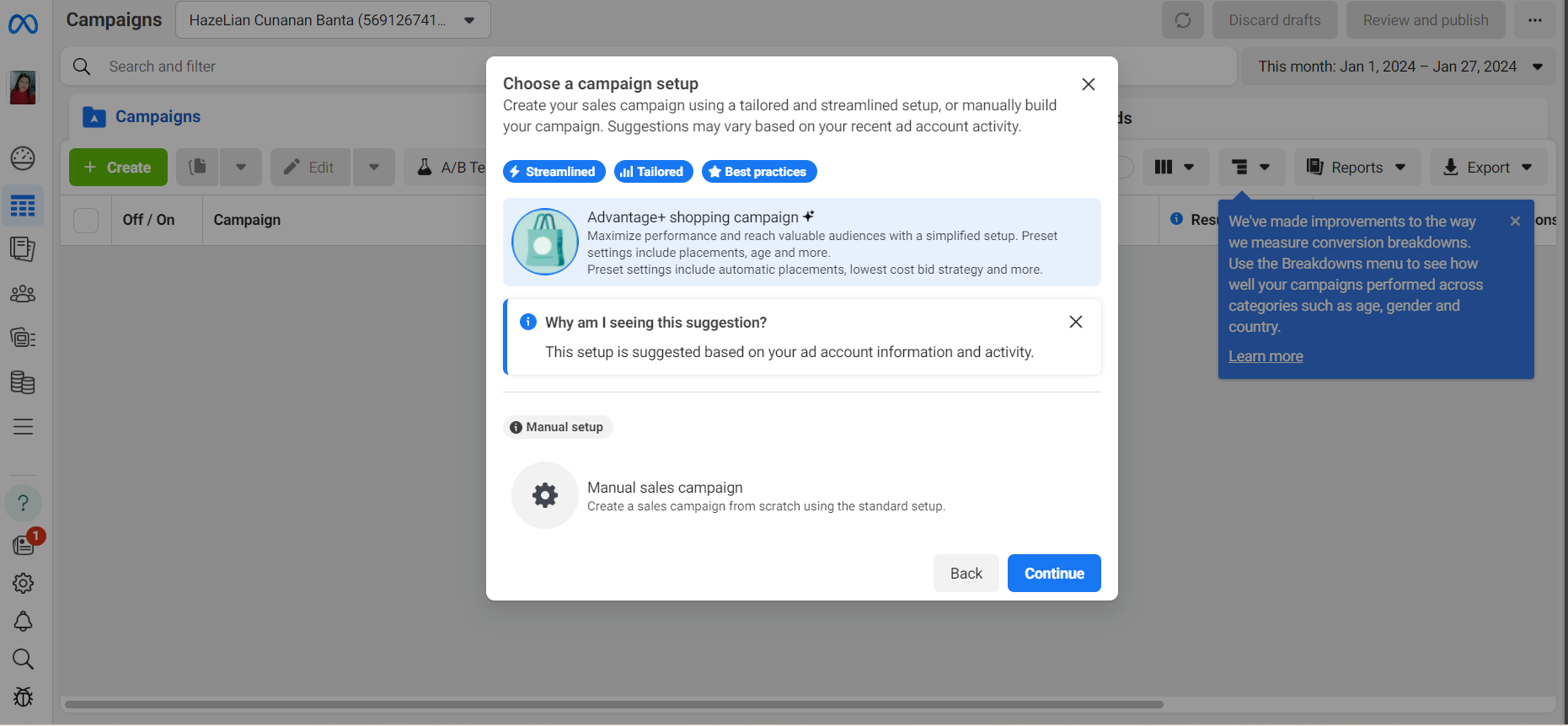Image resolution: width=1568 pixels, height=726 pixels.
Task: Click the Advantage+ shopping bag icon
Action: point(545,242)
